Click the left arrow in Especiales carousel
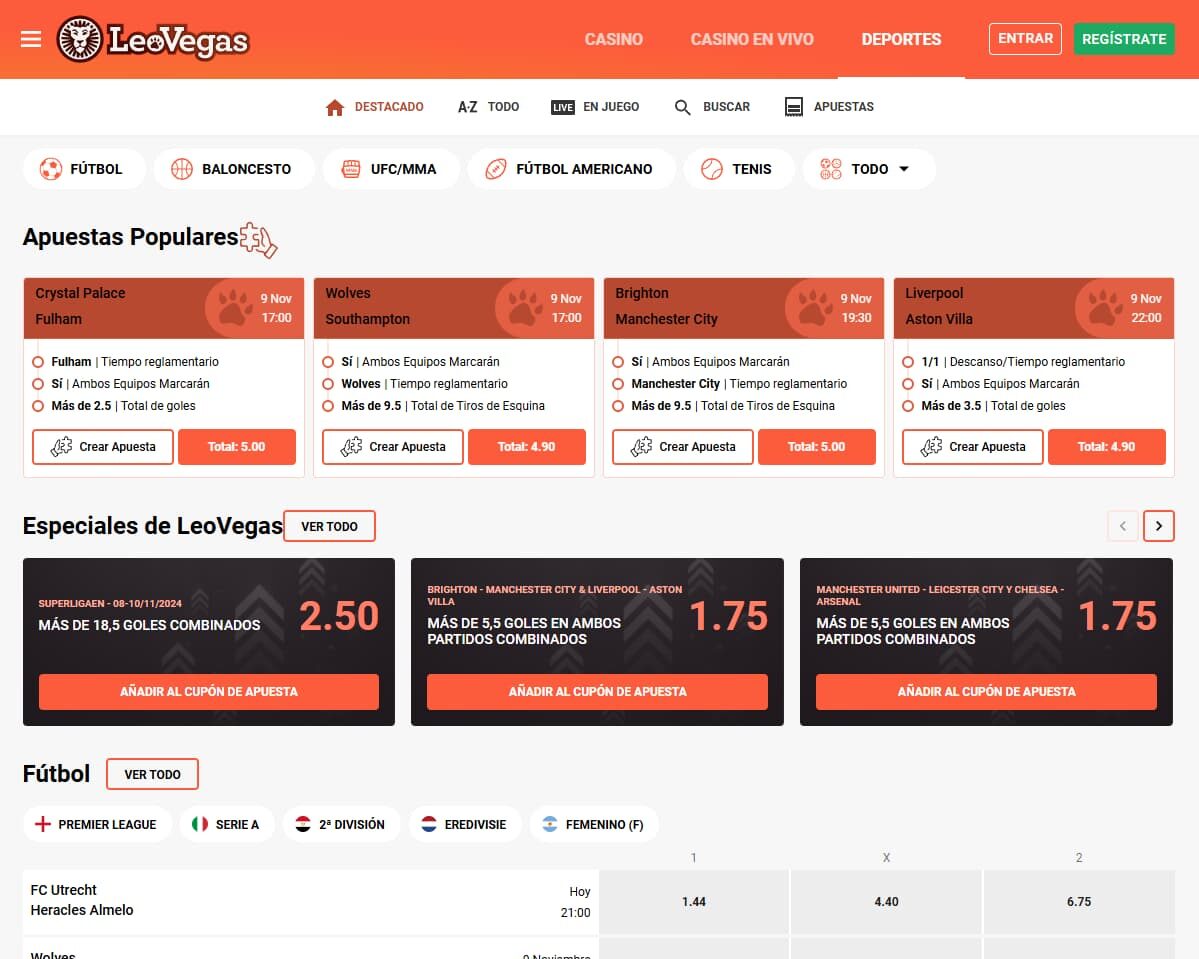This screenshot has width=1199, height=959. click(x=1122, y=525)
